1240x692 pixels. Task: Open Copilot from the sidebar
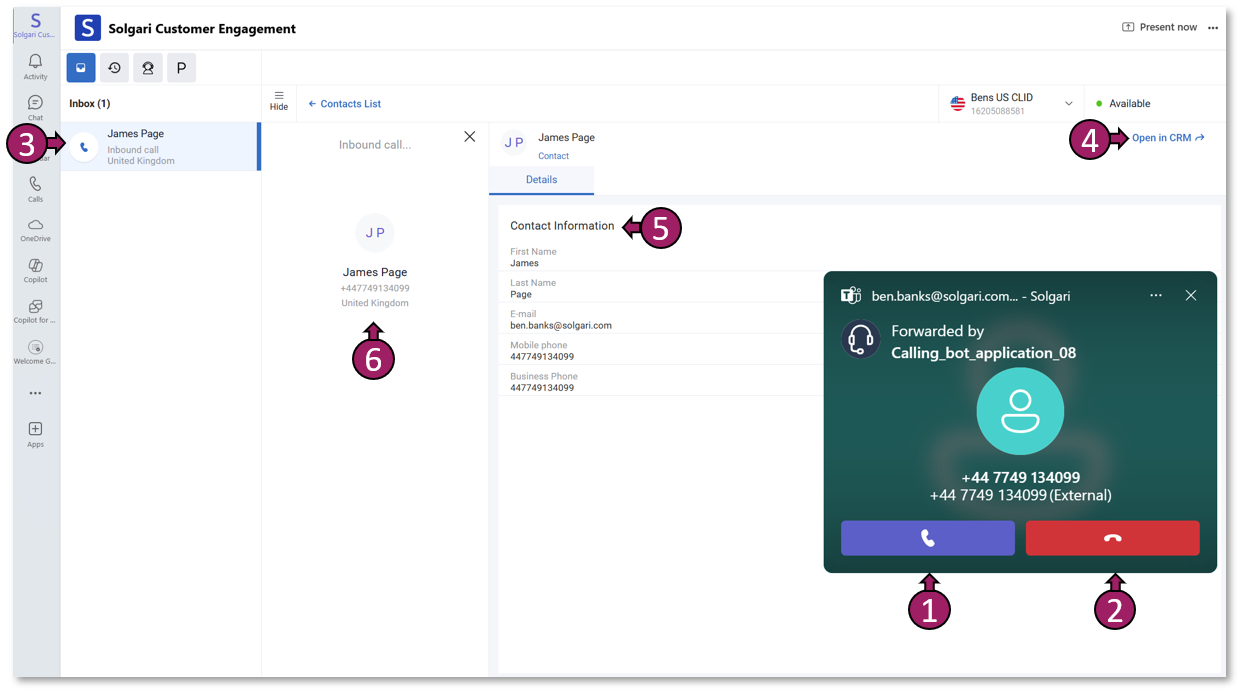tap(35, 270)
